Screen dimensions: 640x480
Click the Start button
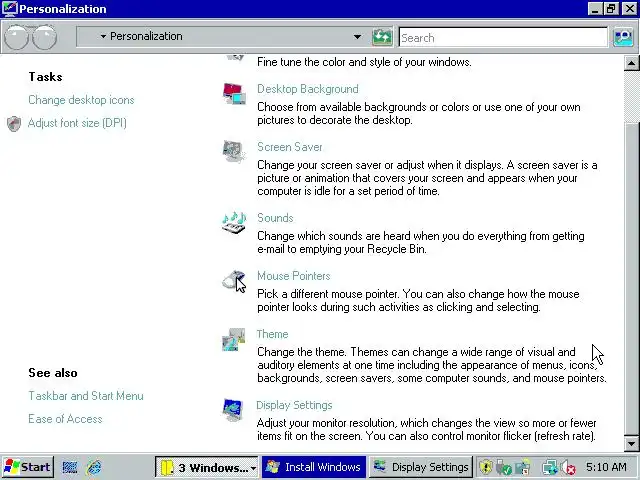pos(28,467)
